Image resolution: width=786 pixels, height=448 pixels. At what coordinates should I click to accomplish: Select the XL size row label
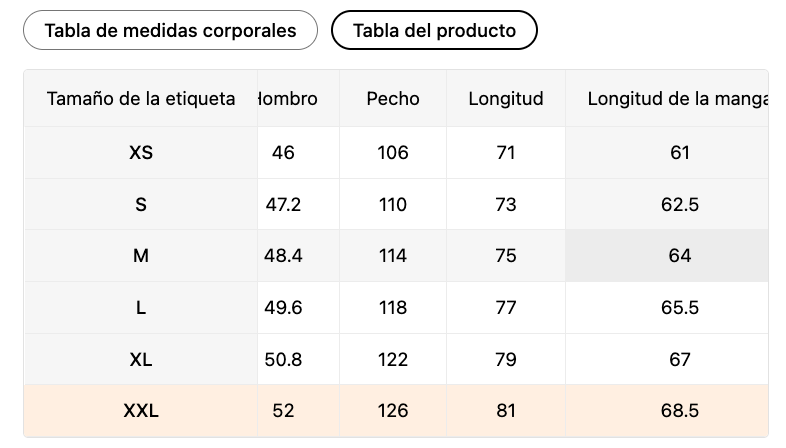click(x=141, y=359)
